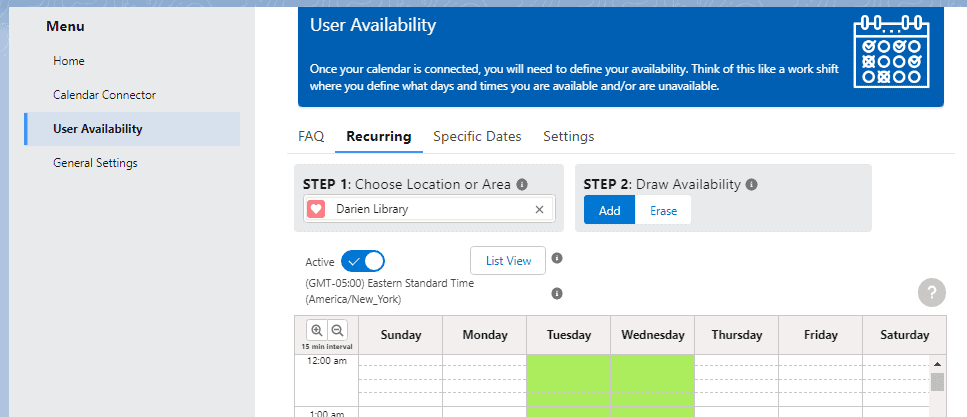This screenshot has height=417, width=967.
Task: Select Add draw mode
Action: [609, 210]
